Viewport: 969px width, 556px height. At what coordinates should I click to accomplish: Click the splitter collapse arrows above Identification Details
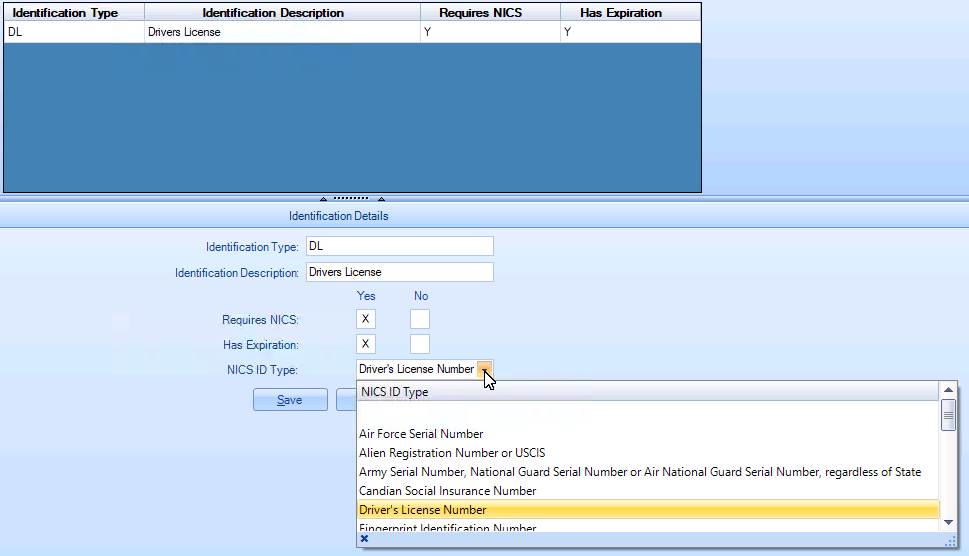tap(351, 198)
